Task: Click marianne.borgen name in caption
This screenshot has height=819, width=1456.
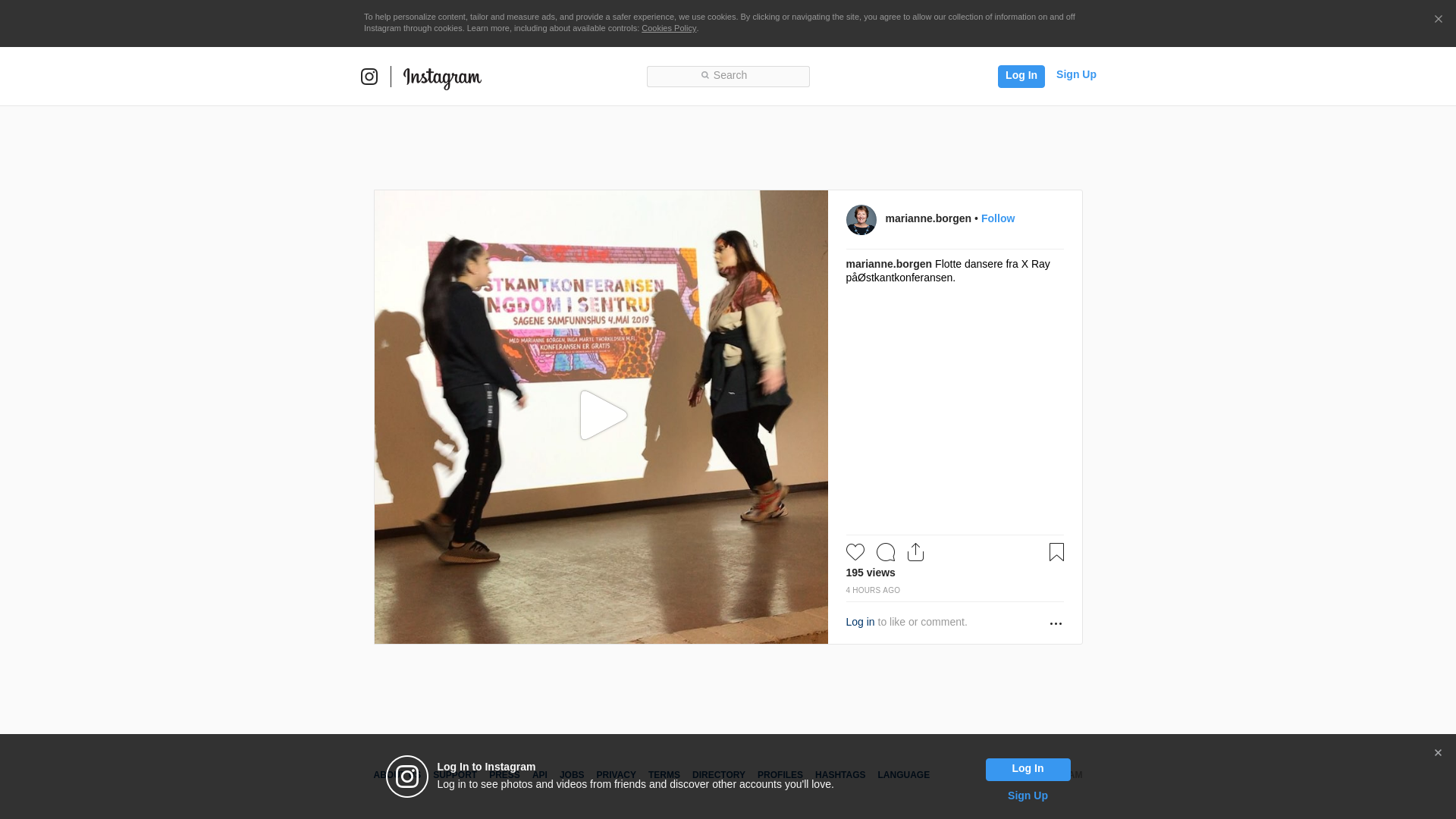Action: (x=889, y=264)
